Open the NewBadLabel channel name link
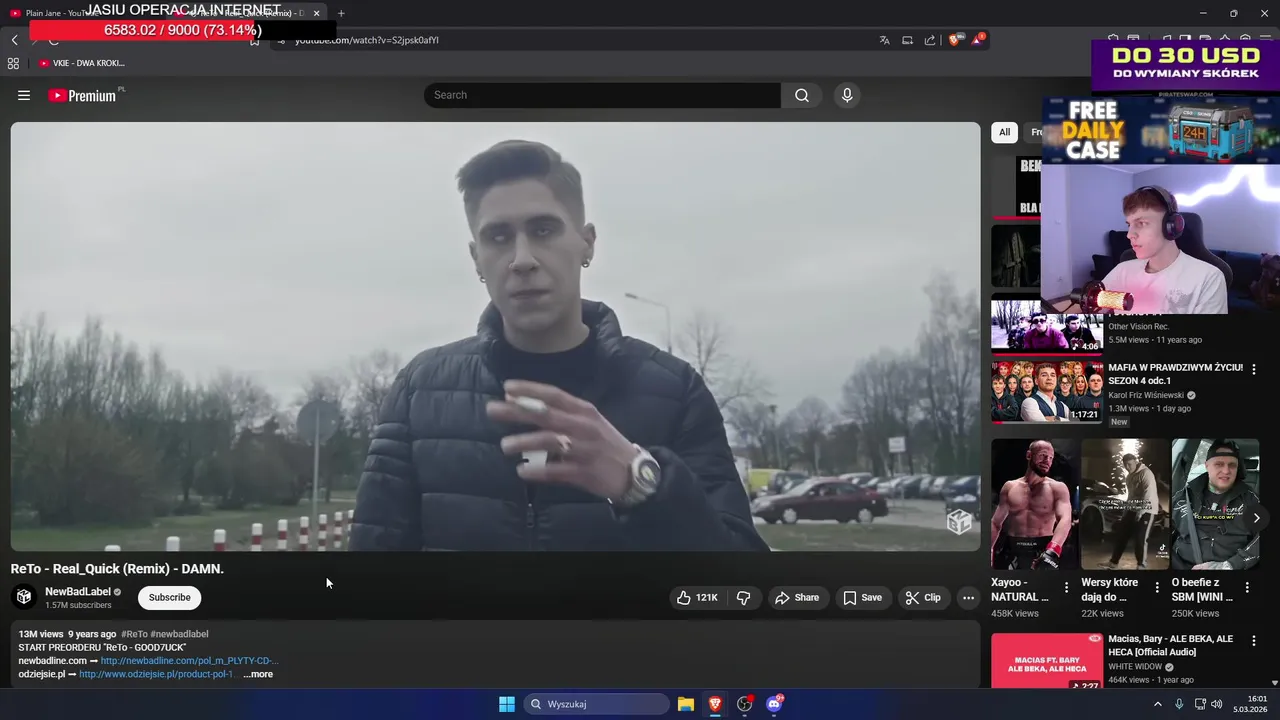 coord(78,592)
